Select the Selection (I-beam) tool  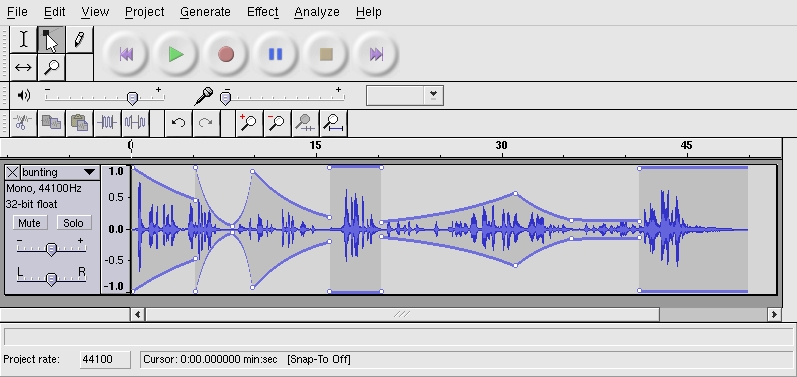(23, 40)
